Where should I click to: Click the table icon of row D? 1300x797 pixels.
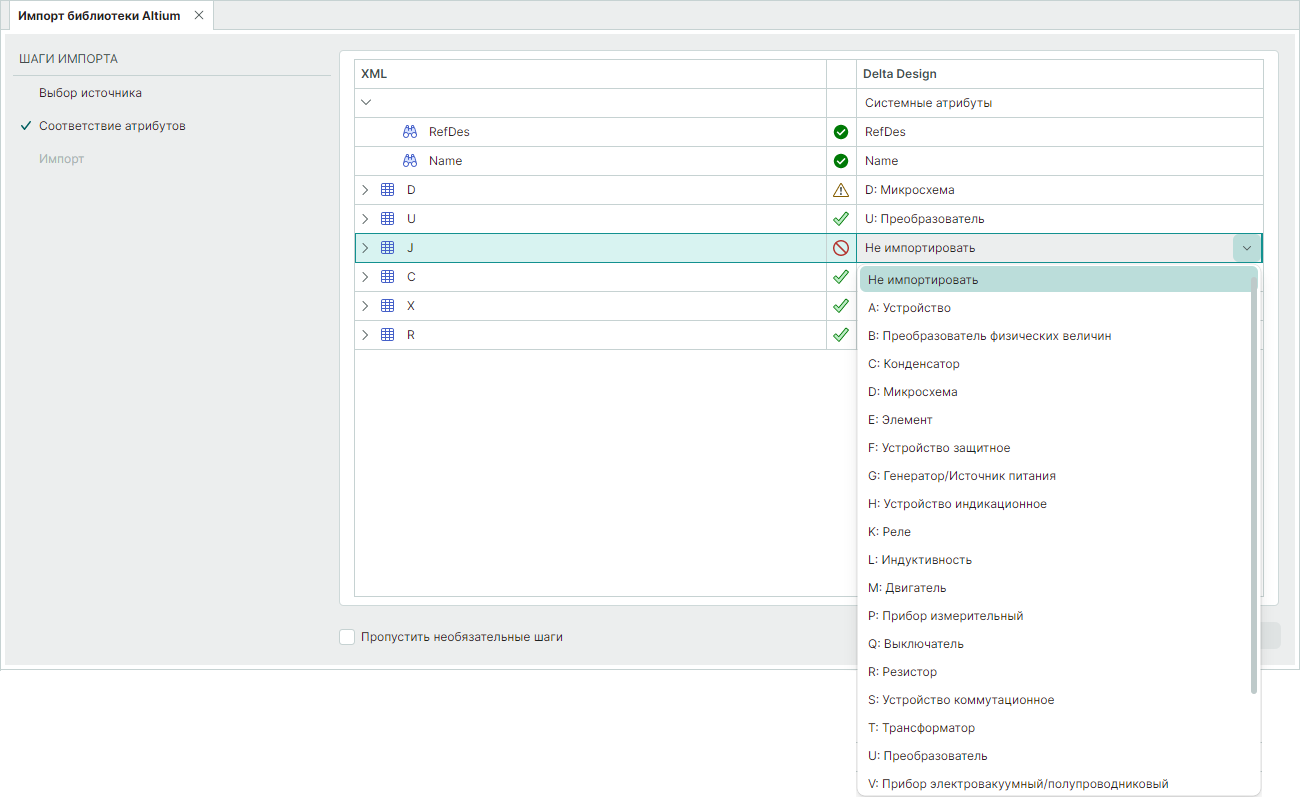pyautogui.click(x=388, y=190)
